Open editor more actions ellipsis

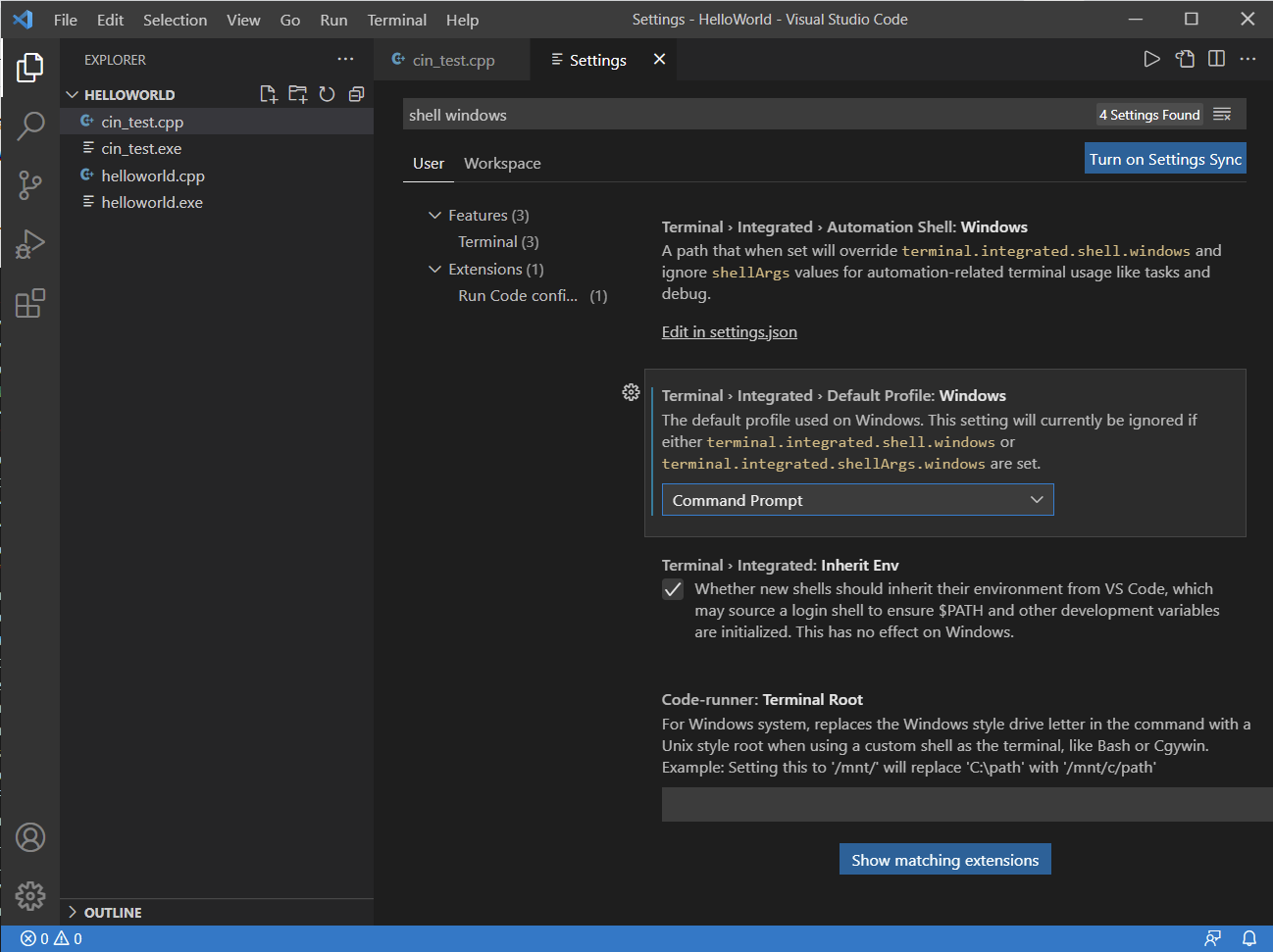pyautogui.click(x=1248, y=59)
